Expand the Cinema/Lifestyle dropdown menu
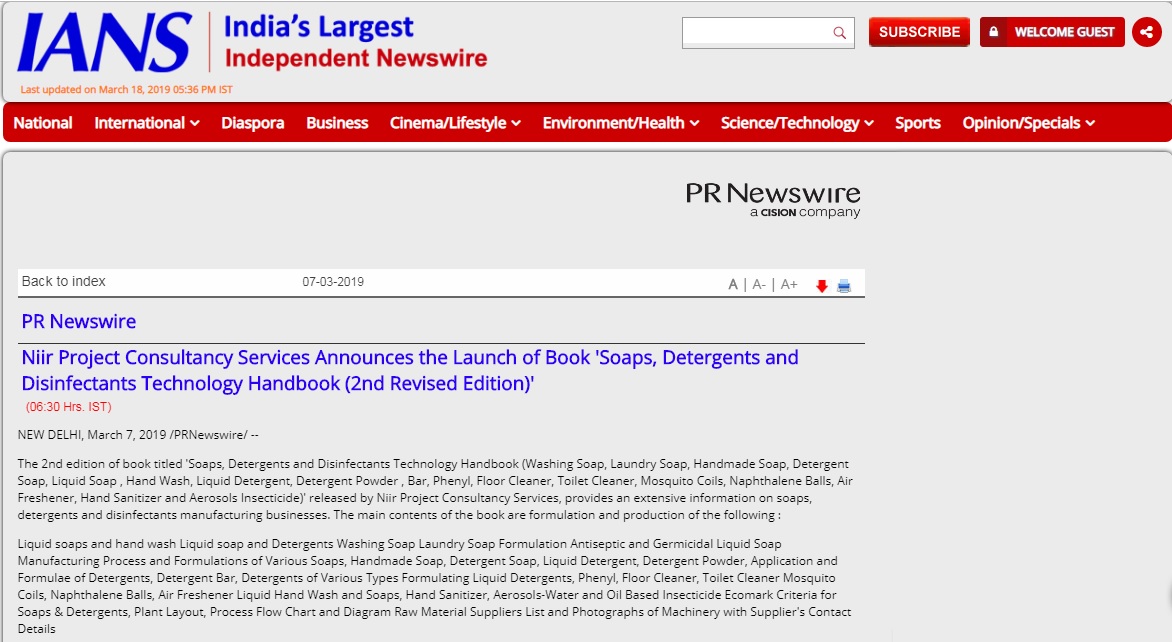 pos(455,123)
